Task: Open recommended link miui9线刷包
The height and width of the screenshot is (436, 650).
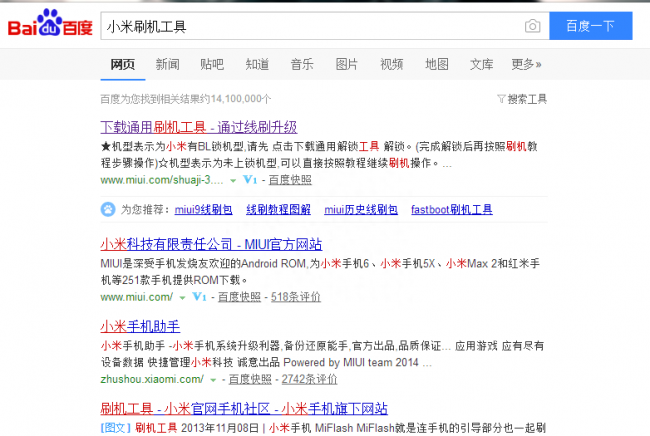Action: pos(203,209)
